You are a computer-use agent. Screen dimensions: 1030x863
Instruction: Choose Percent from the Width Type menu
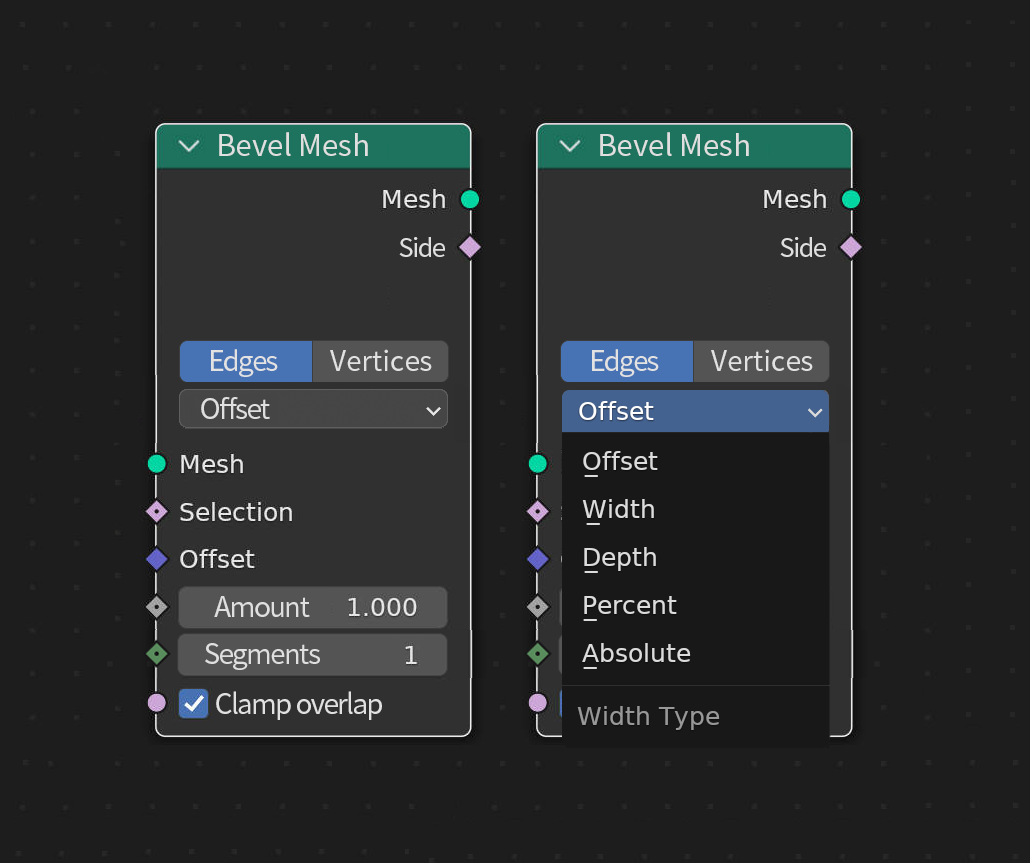pyautogui.click(x=695, y=606)
